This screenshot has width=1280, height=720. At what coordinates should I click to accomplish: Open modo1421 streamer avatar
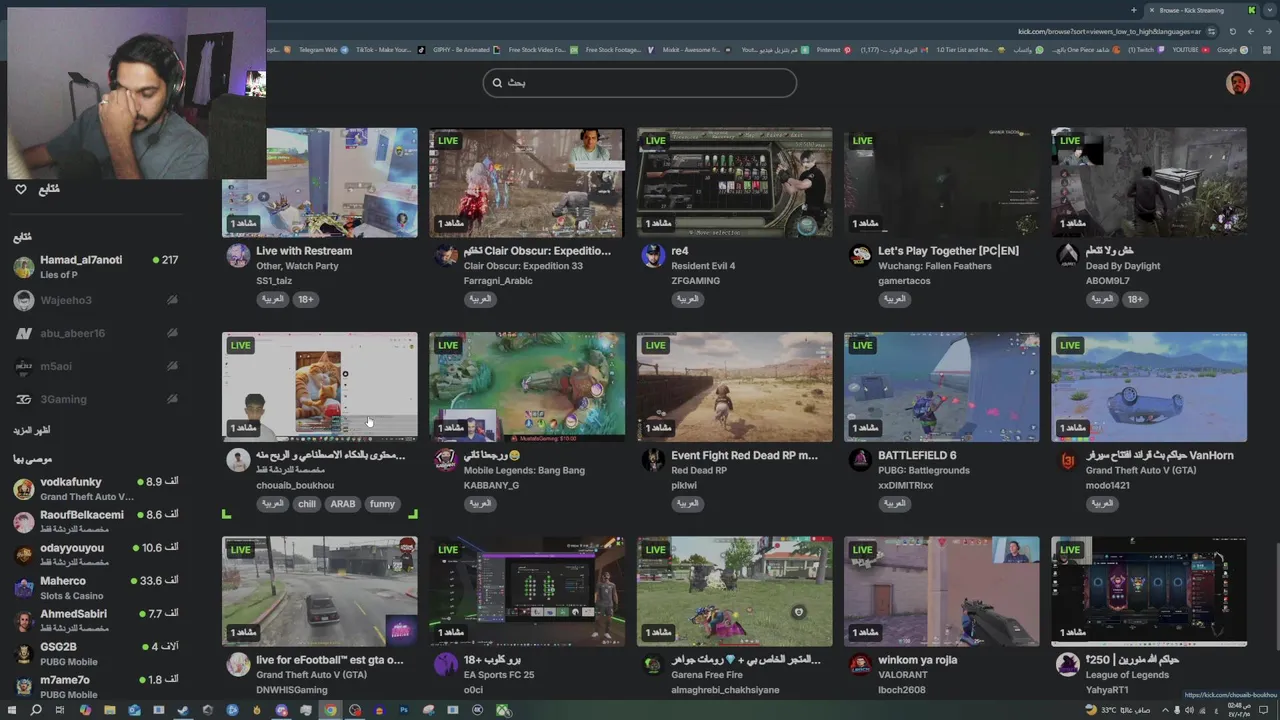[1068, 460]
